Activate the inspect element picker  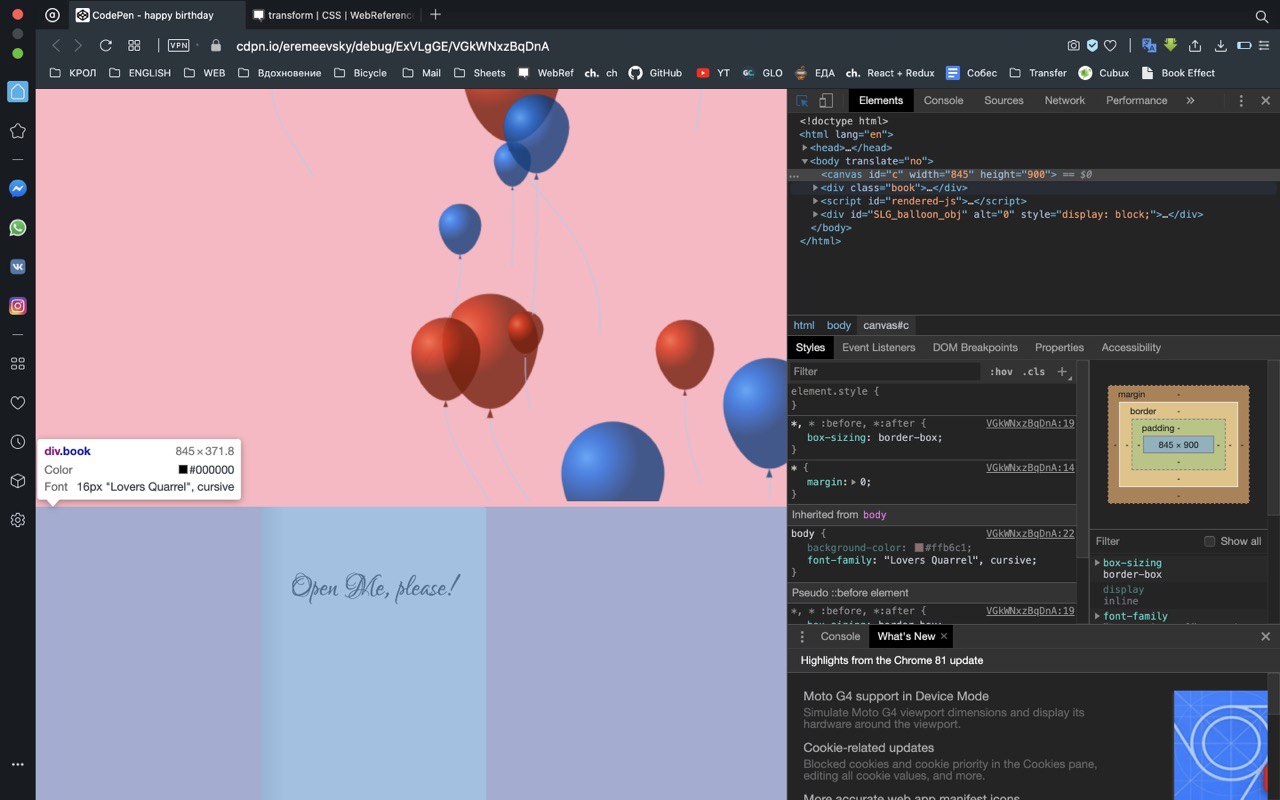point(802,101)
